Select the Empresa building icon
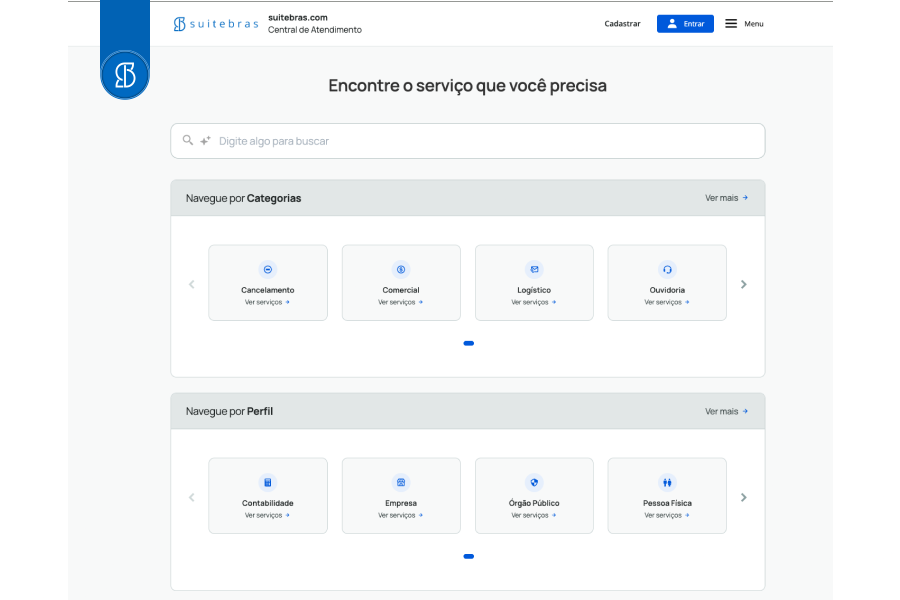Screen dimensions: 900x600 pyautogui.click(x=400, y=481)
